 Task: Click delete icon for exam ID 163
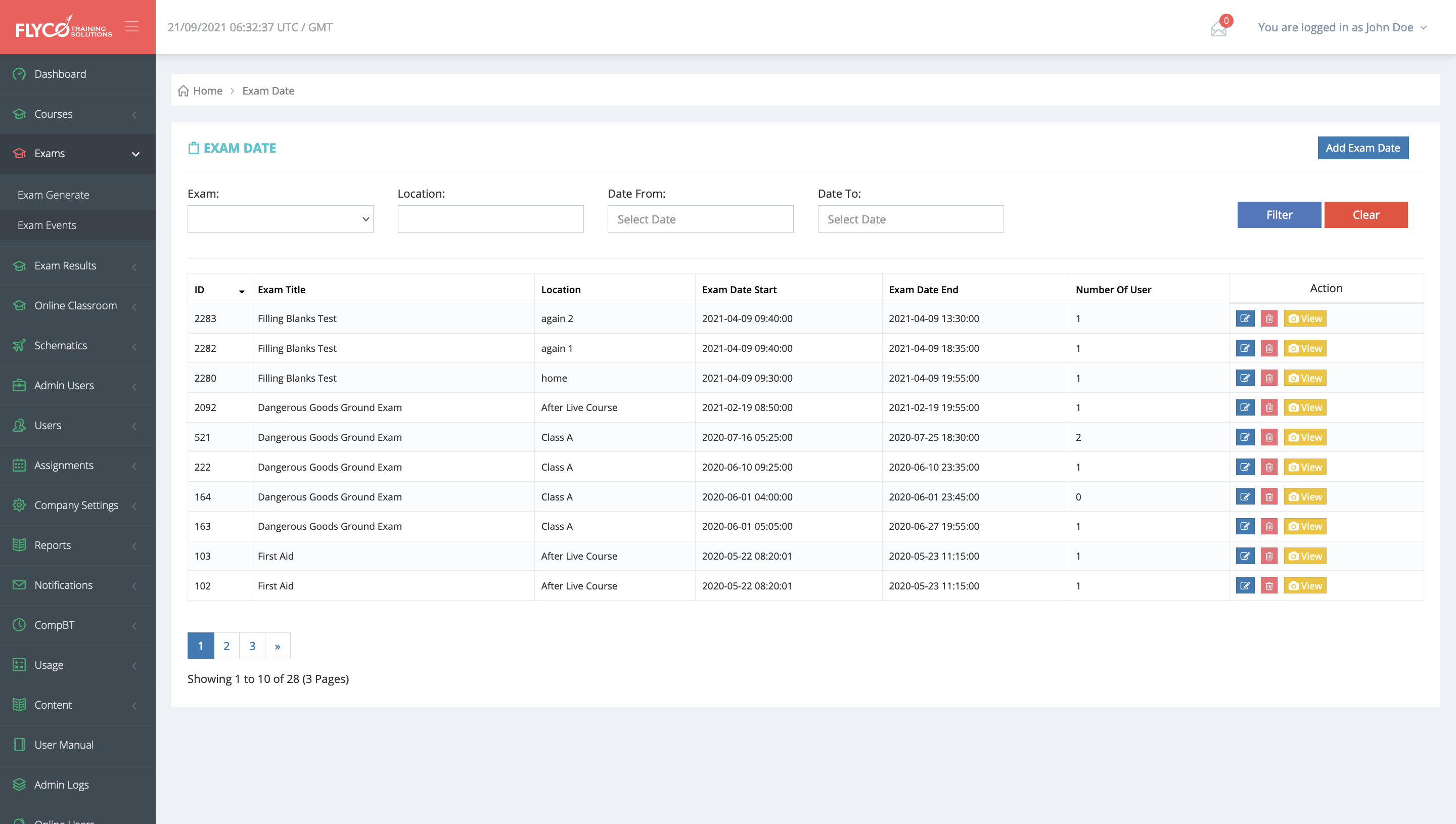1269,526
